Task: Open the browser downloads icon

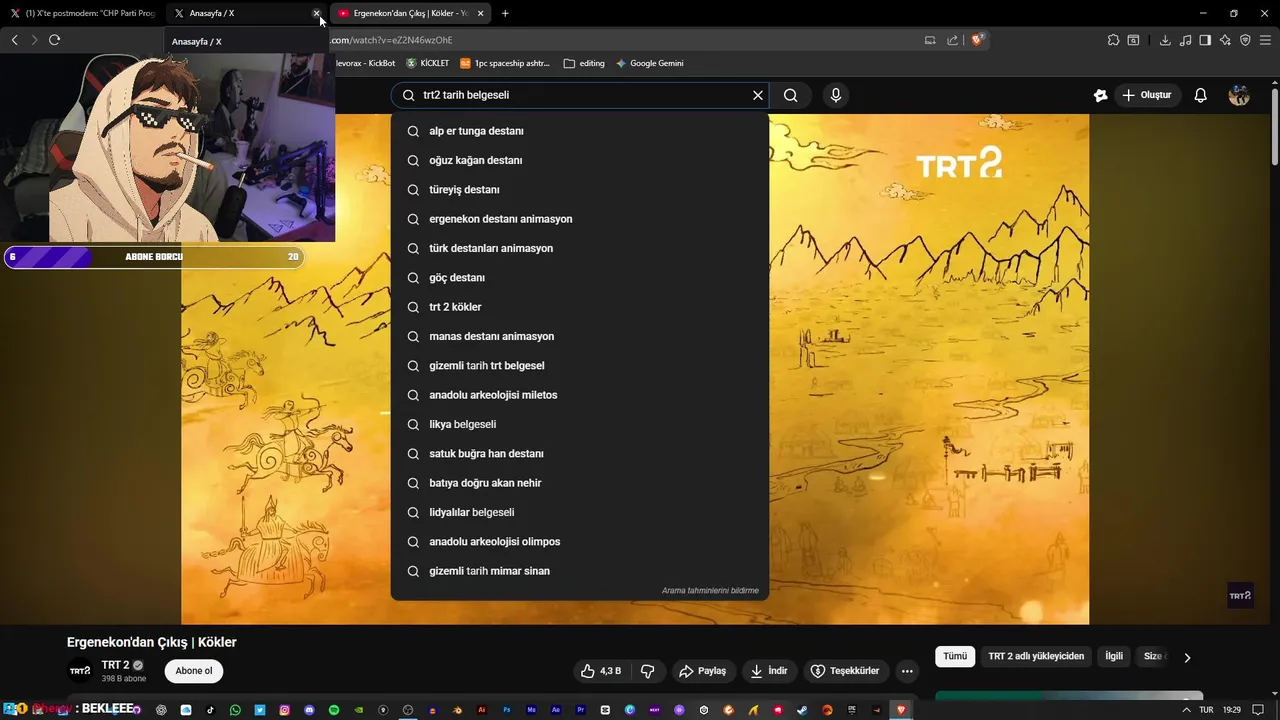Action: click(1165, 40)
